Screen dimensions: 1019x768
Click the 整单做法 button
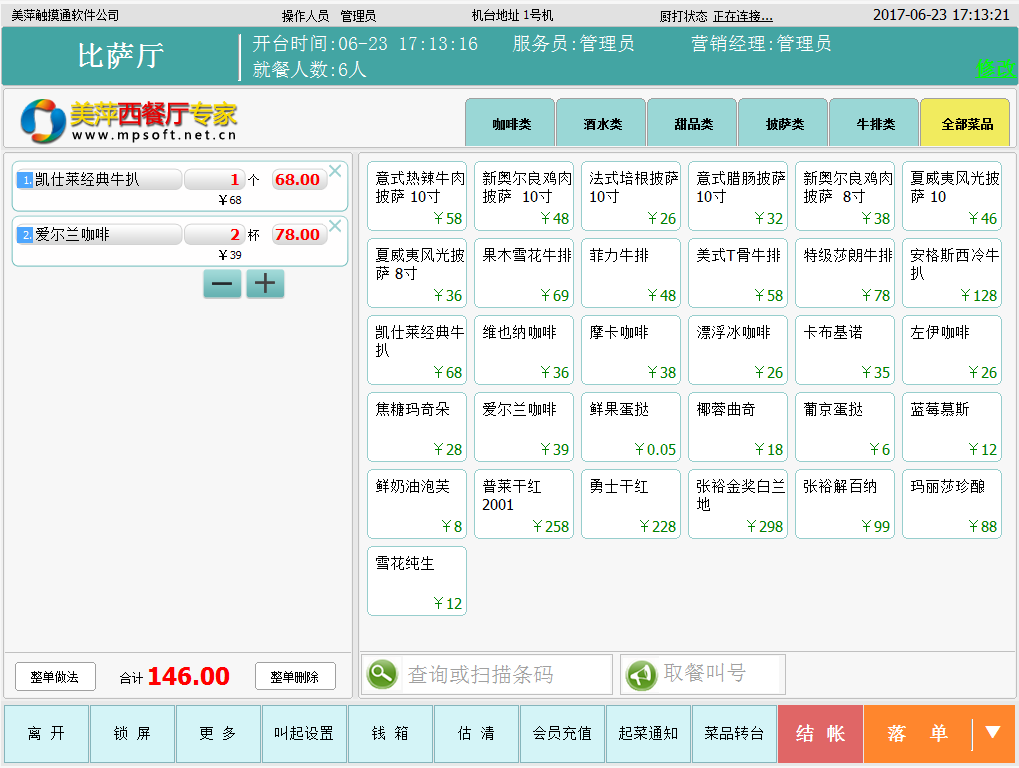tap(55, 677)
